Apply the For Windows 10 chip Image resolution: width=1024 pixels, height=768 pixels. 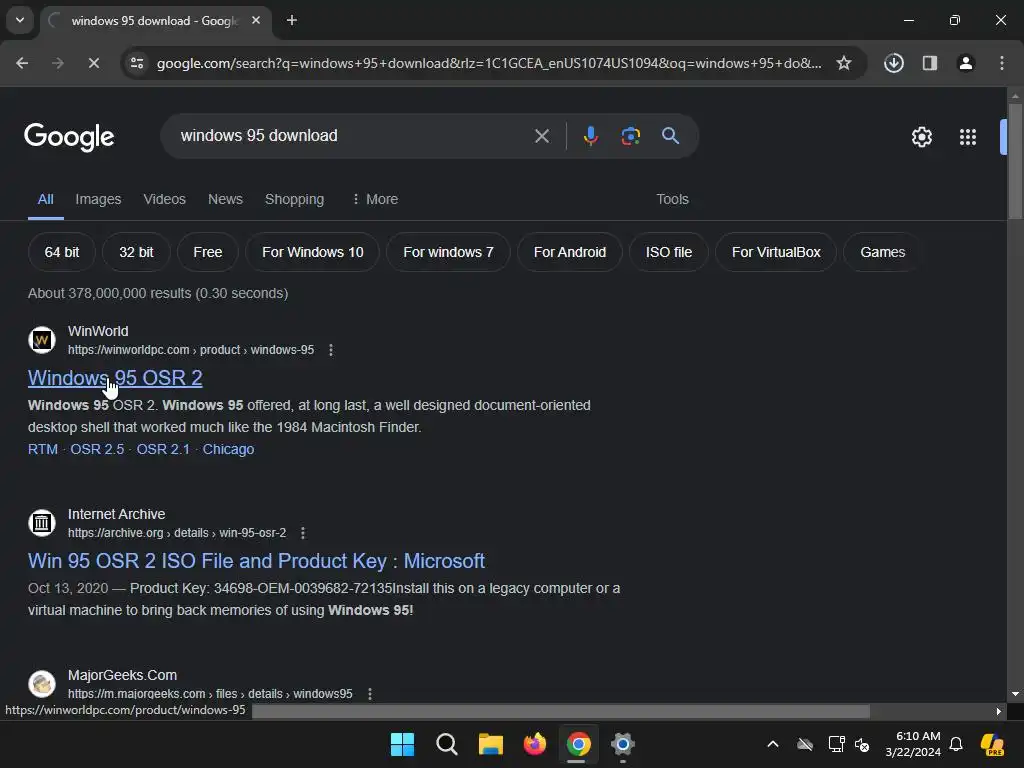(x=313, y=252)
